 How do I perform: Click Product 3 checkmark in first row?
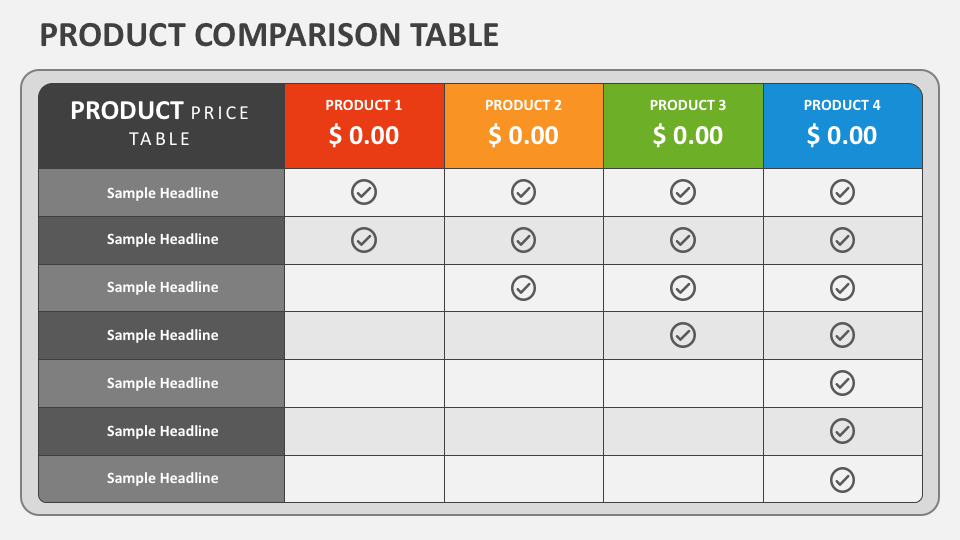click(x=683, y=192)
